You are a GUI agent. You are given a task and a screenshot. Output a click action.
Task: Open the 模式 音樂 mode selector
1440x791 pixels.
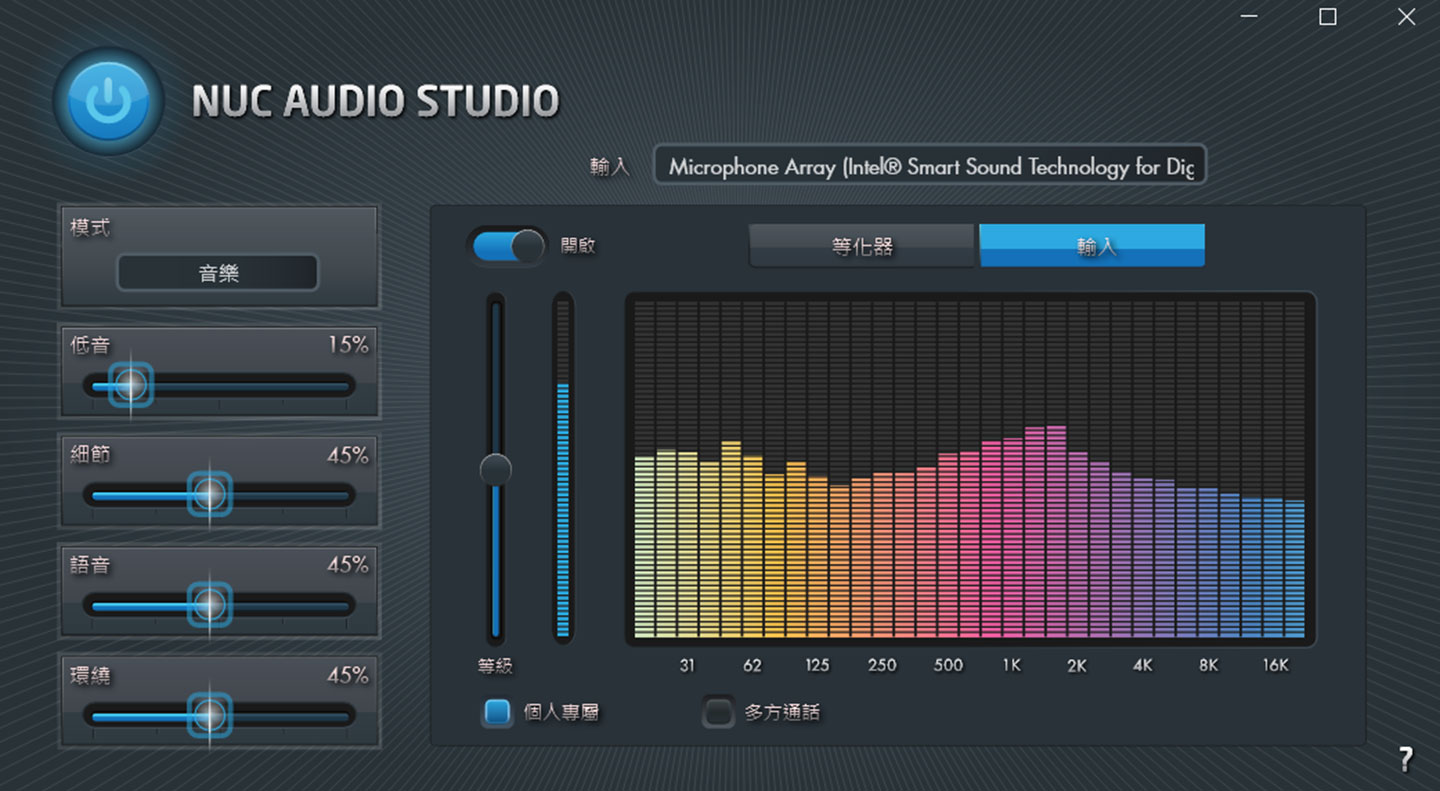218,272
